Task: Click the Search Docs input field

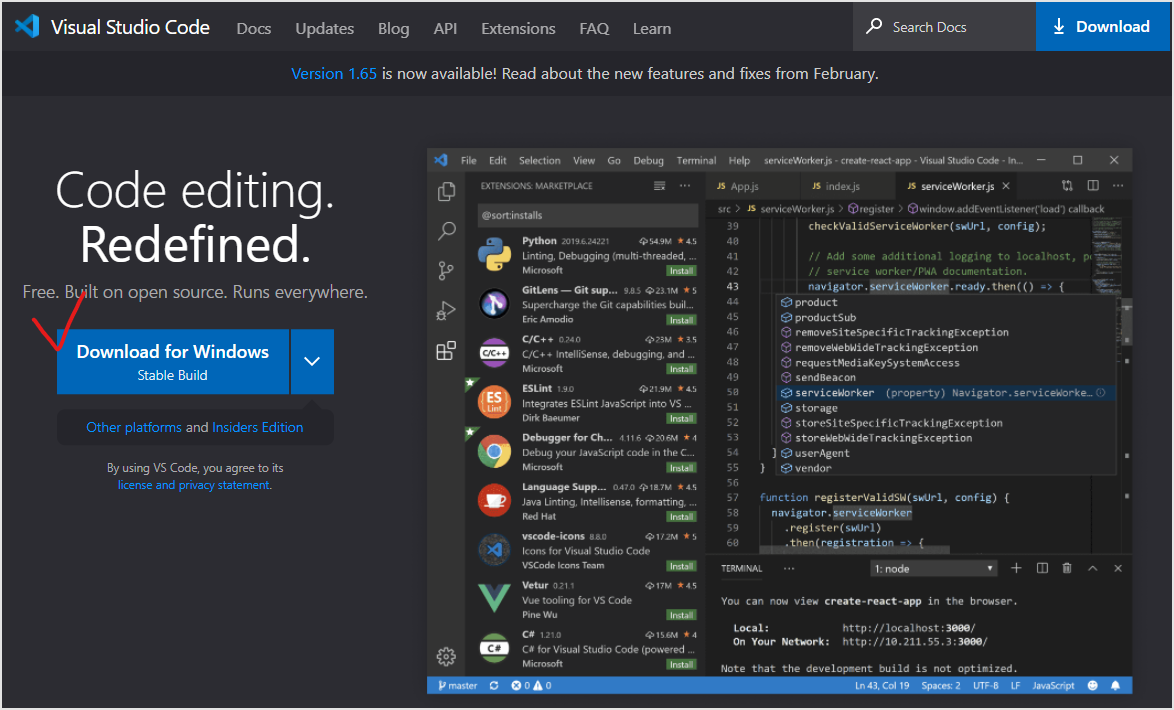Action: pyautogui.click(x=944, y=26)
